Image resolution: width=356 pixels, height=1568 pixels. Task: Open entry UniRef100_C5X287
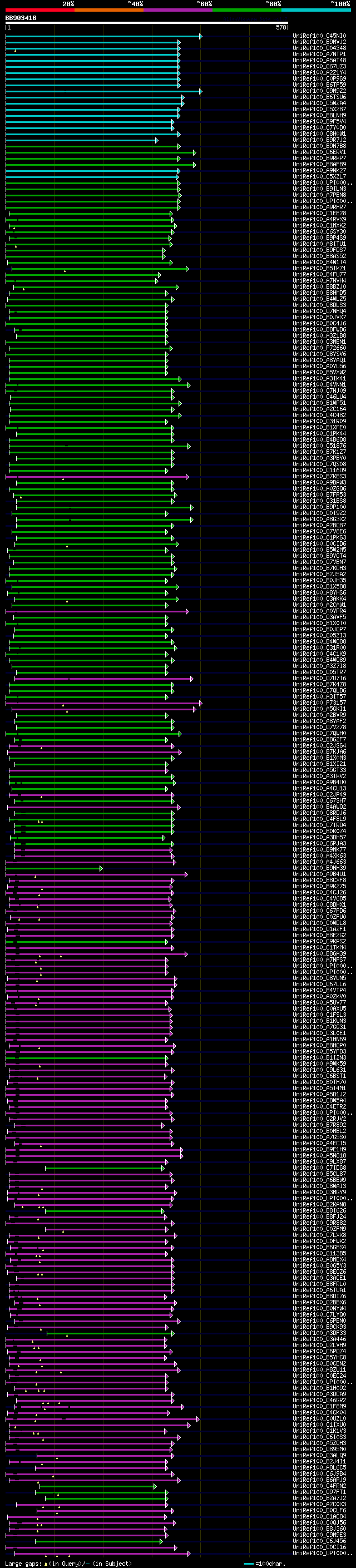tap(319, 109)
